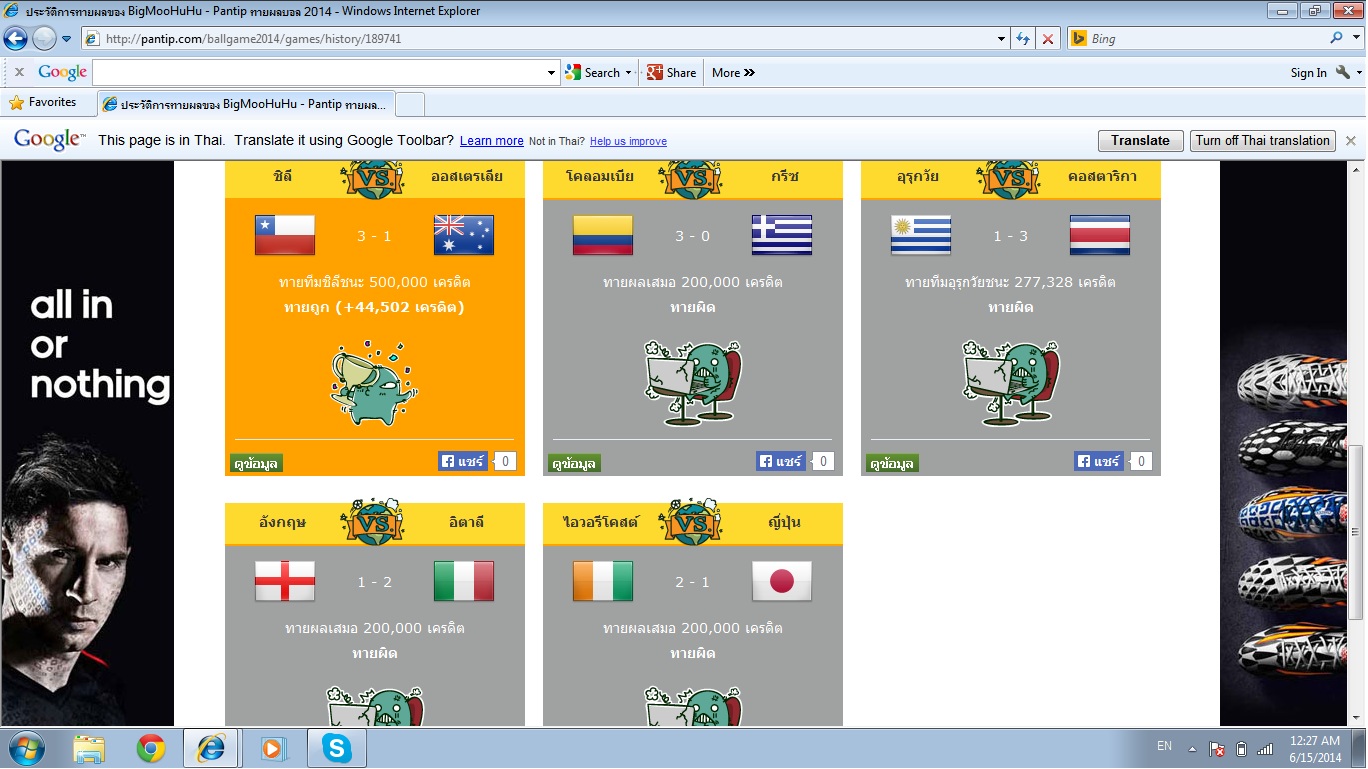
Task: Open a new blank tab
Action: point(410,104)
